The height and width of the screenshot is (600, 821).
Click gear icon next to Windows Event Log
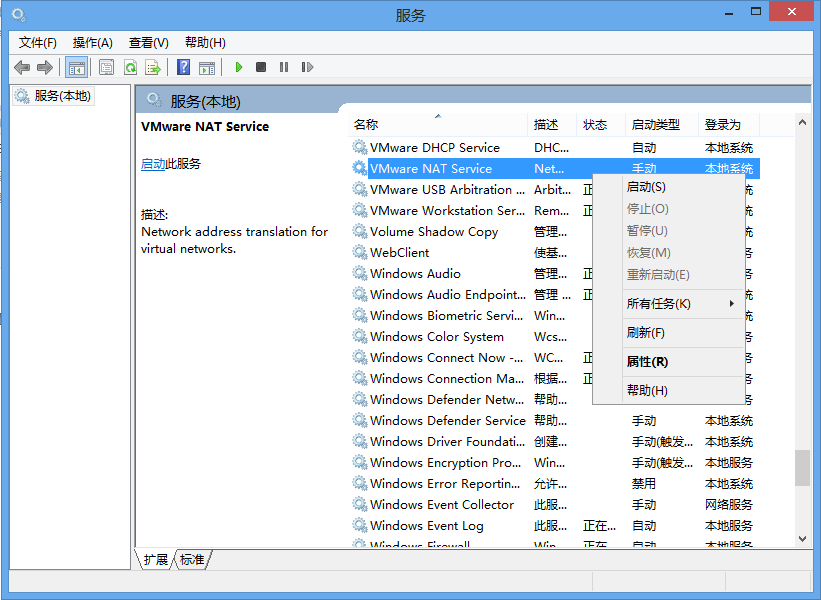coord(359,525)
